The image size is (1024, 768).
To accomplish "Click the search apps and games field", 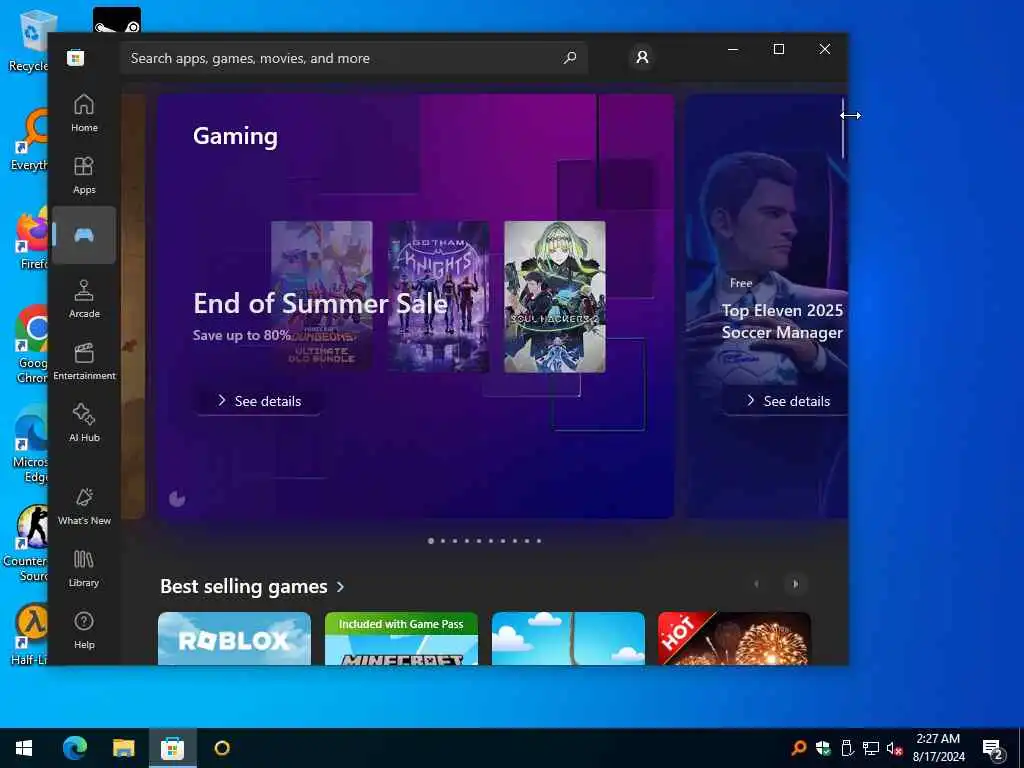I will [x=354, y=58].
